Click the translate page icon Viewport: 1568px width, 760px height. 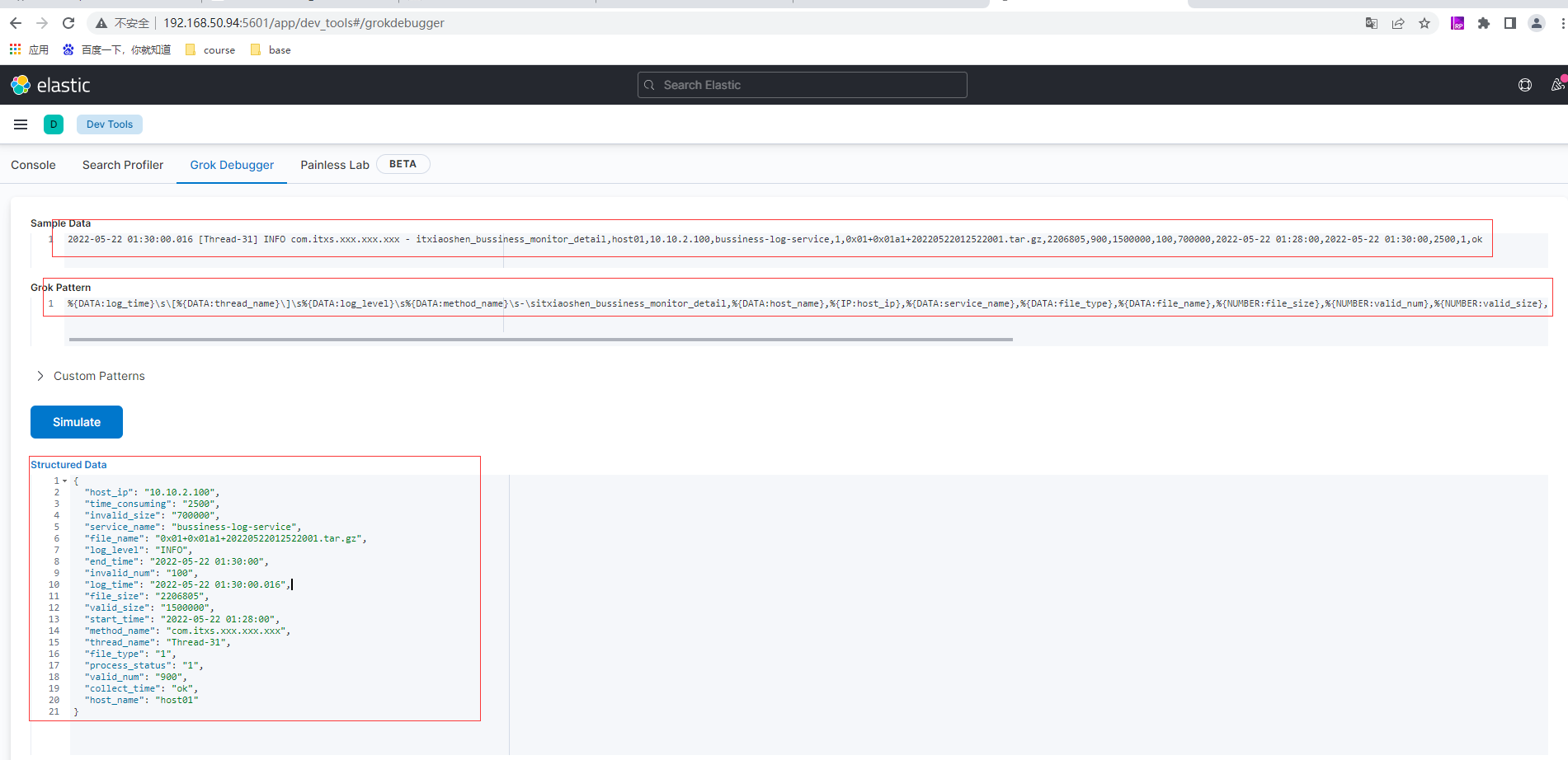[1372, 23]
